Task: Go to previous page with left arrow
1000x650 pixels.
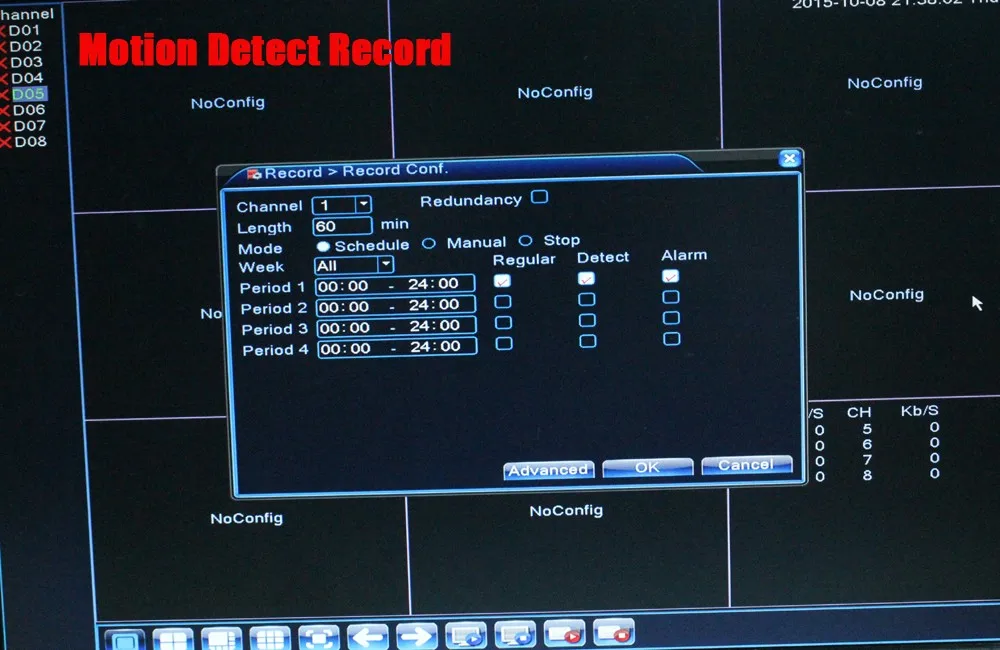Action: 368,636
